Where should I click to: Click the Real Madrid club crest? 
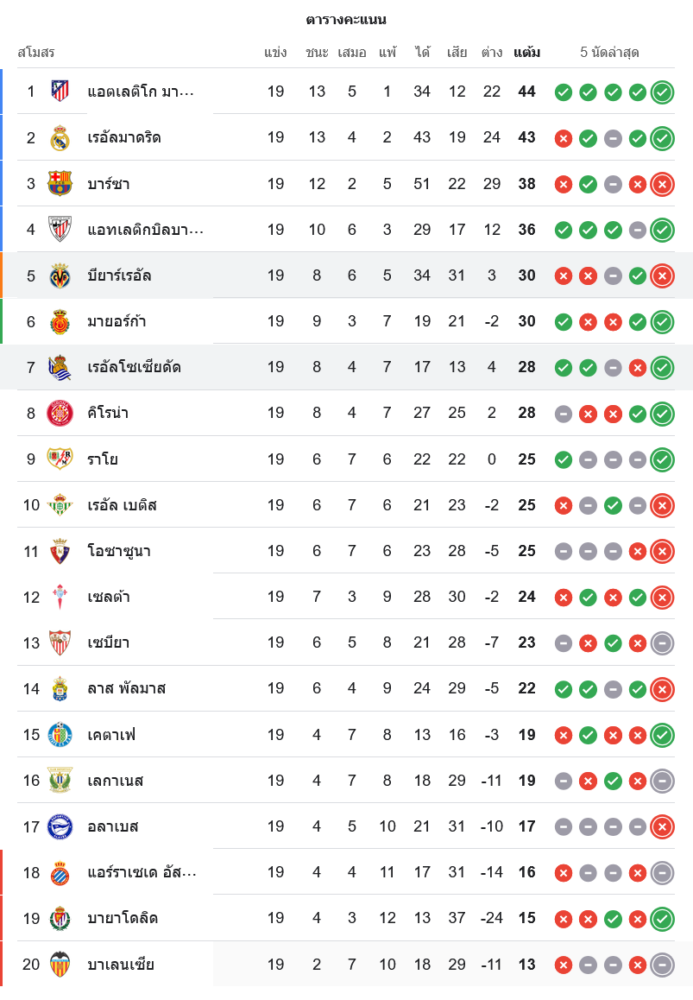click(60, 137)
